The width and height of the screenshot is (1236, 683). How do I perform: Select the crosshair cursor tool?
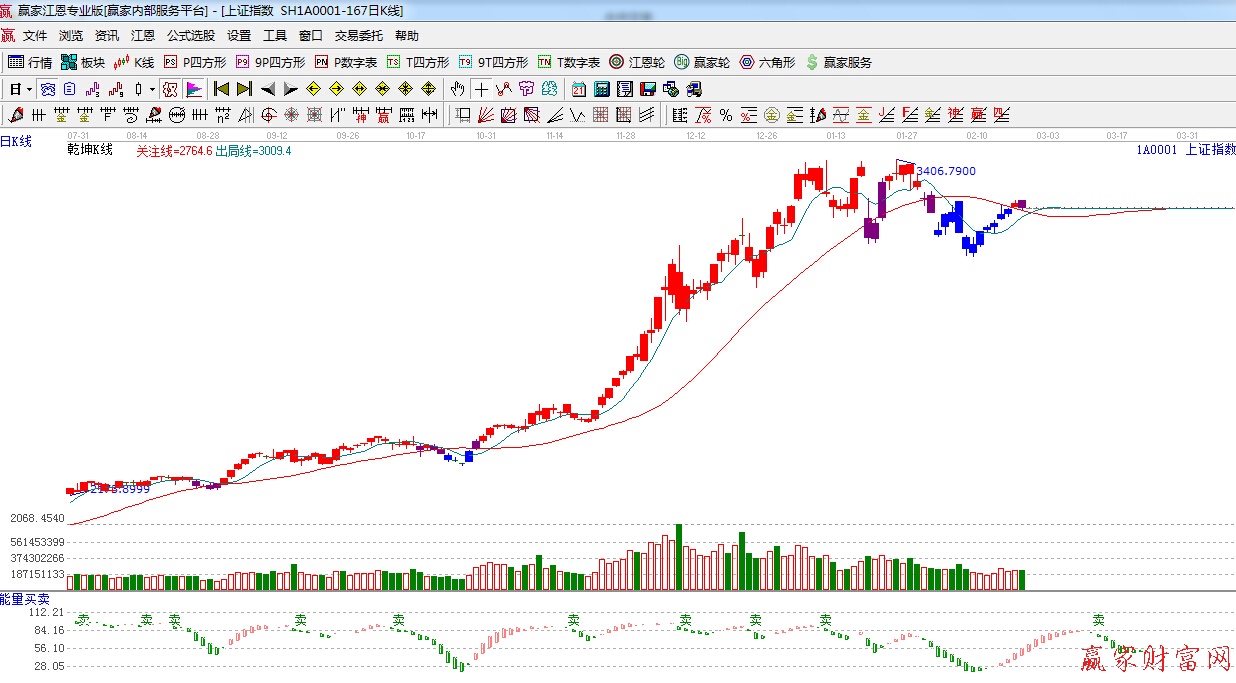click(482, 89)
